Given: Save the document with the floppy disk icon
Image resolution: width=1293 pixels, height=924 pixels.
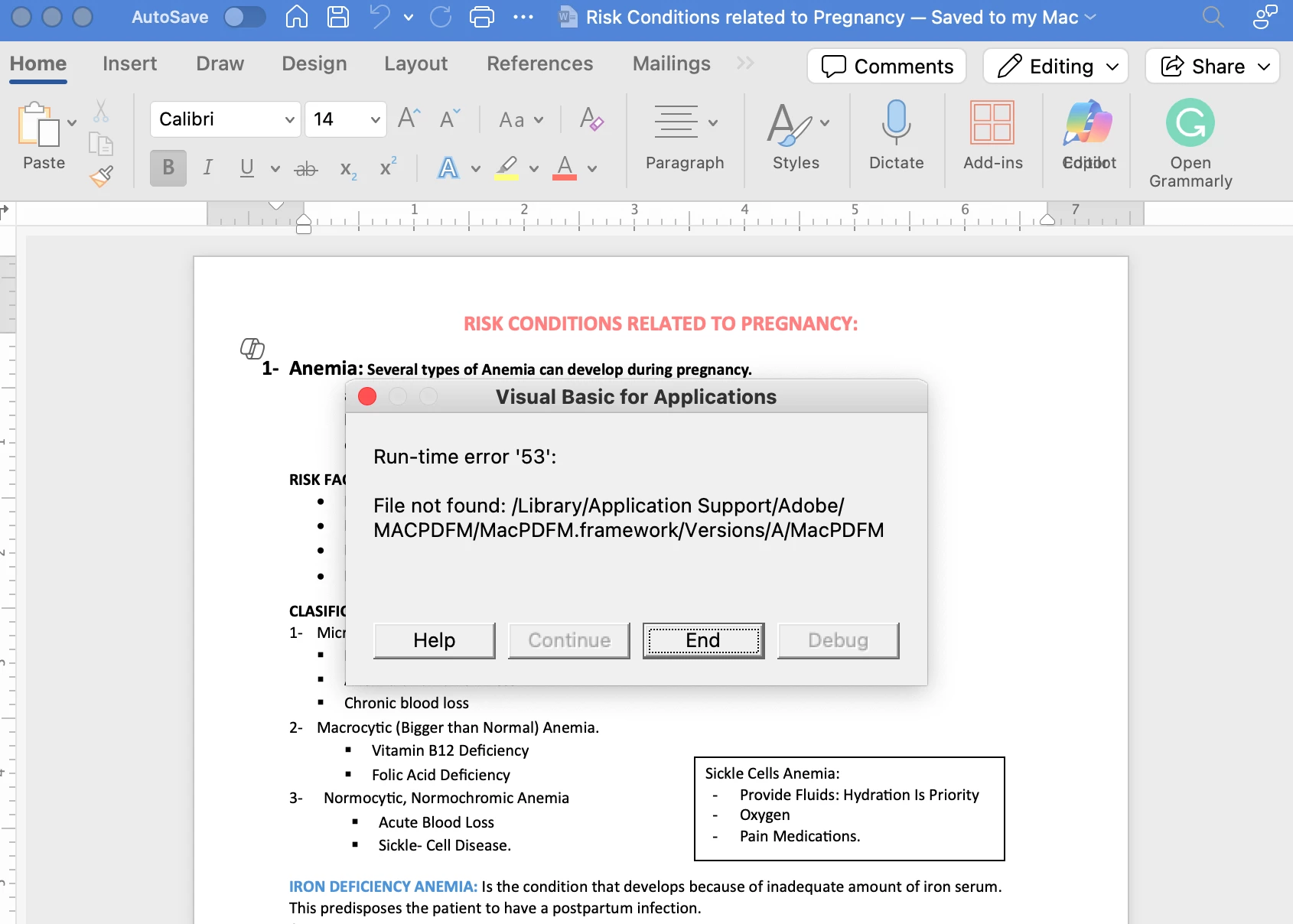Looking at the screenshot, I should point(337,17).
